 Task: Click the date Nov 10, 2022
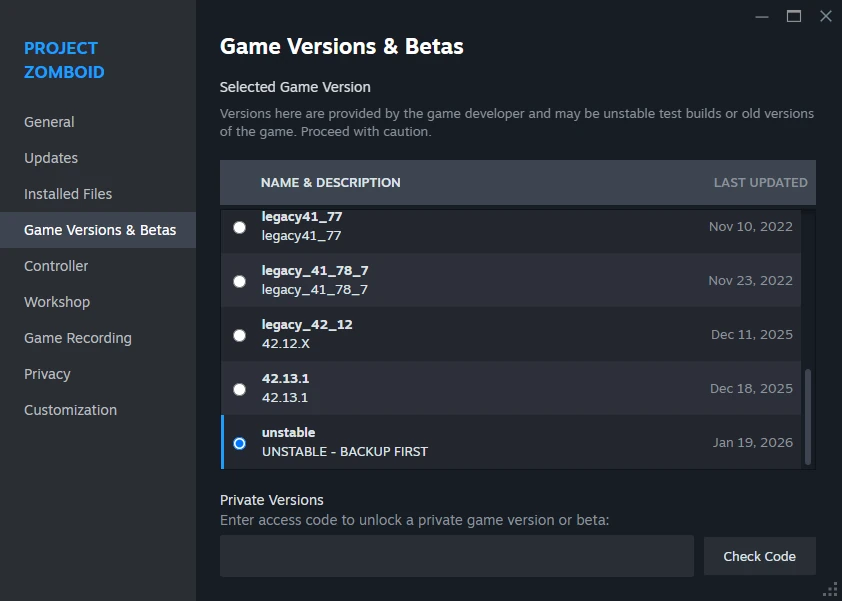(x=751, y=227)
